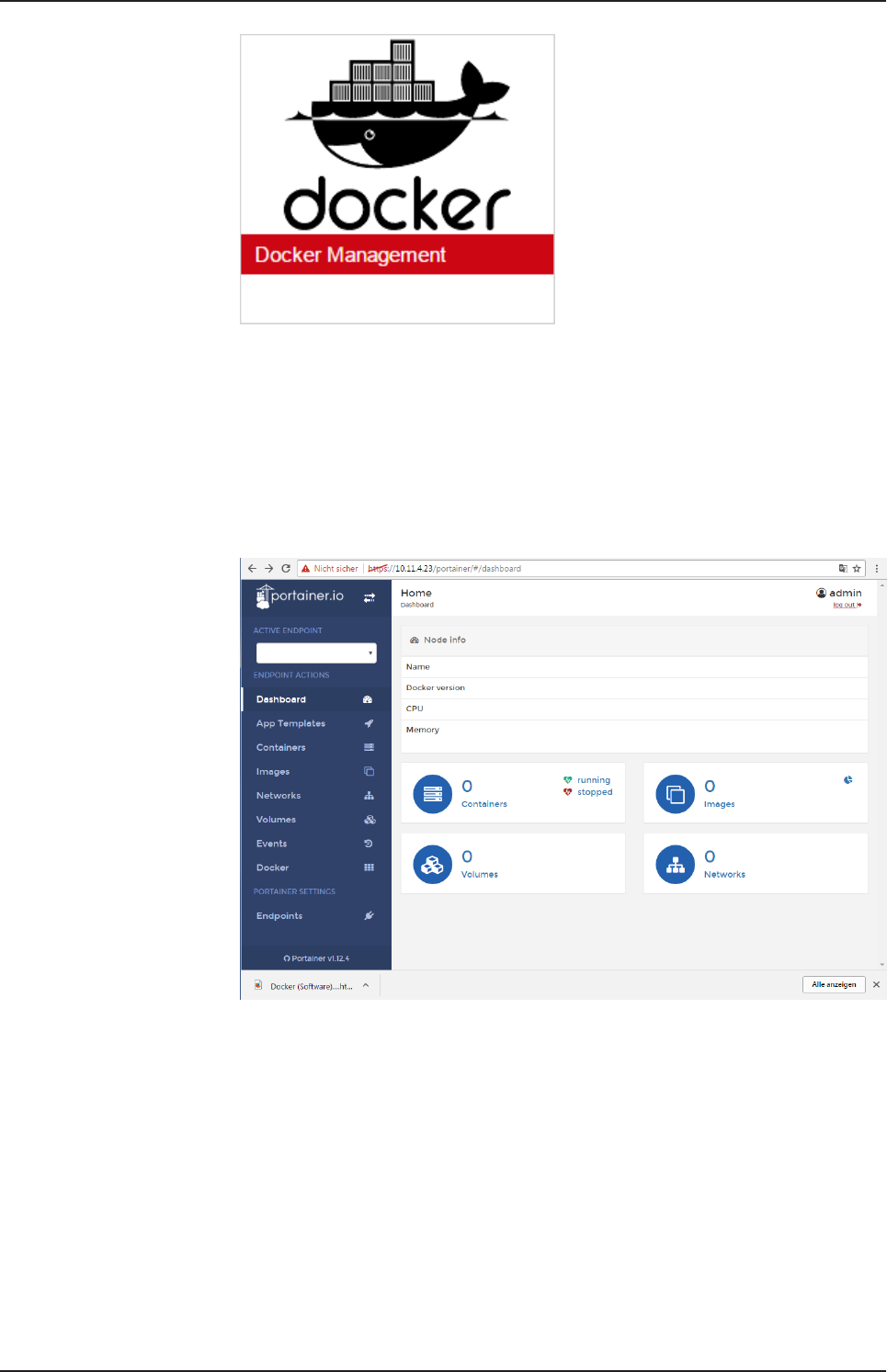Click the portainer.io logo
This screenshot has height=1372, width=887.
pos(300,596)
